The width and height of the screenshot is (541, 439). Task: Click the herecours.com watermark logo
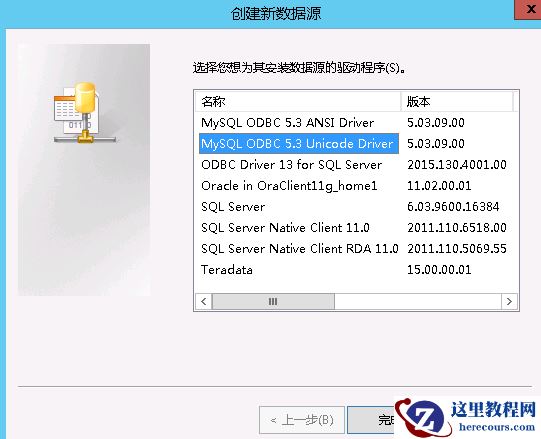point(468,418)
